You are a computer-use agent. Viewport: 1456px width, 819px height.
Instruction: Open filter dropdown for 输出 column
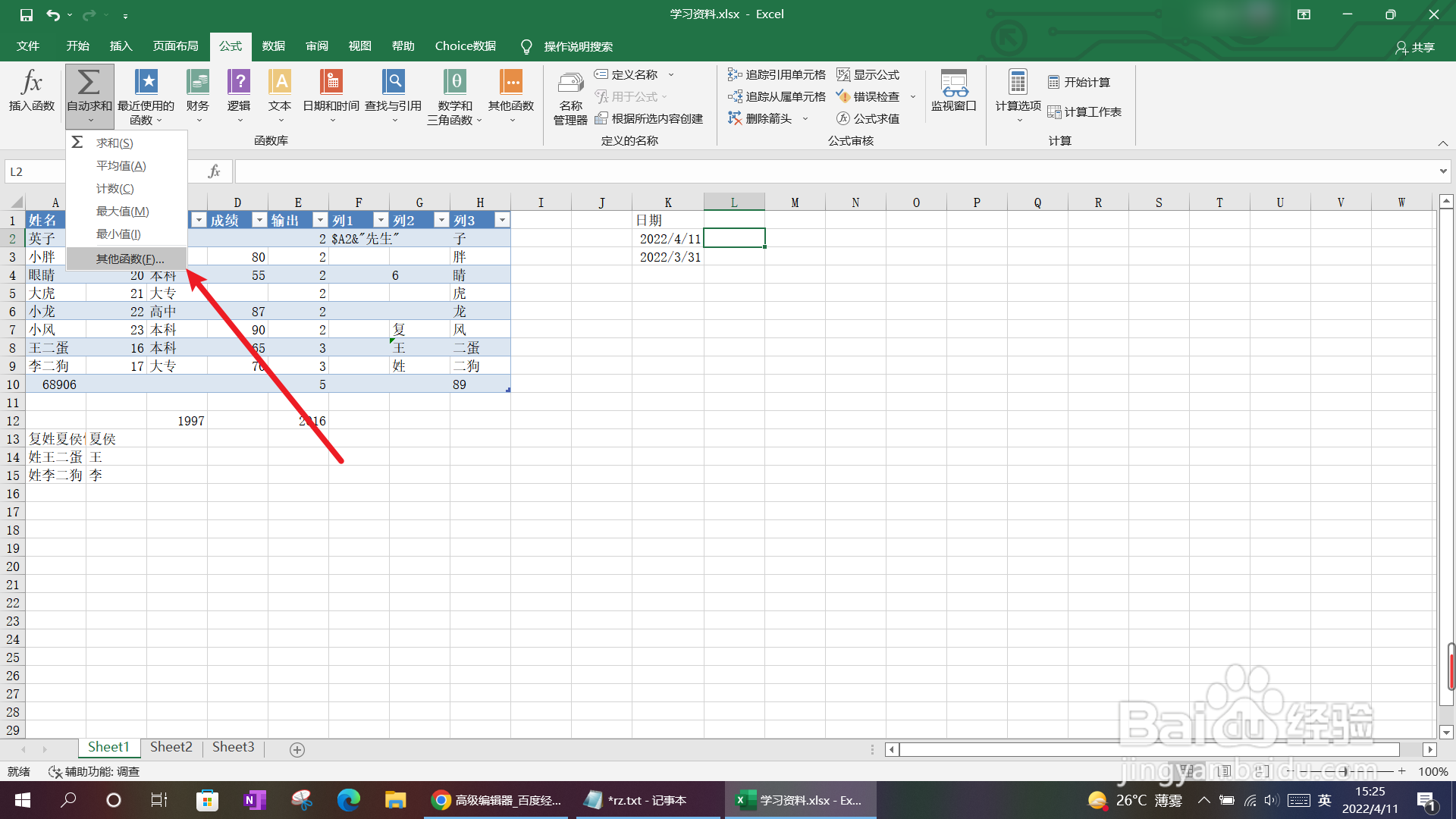pos(320,220)
